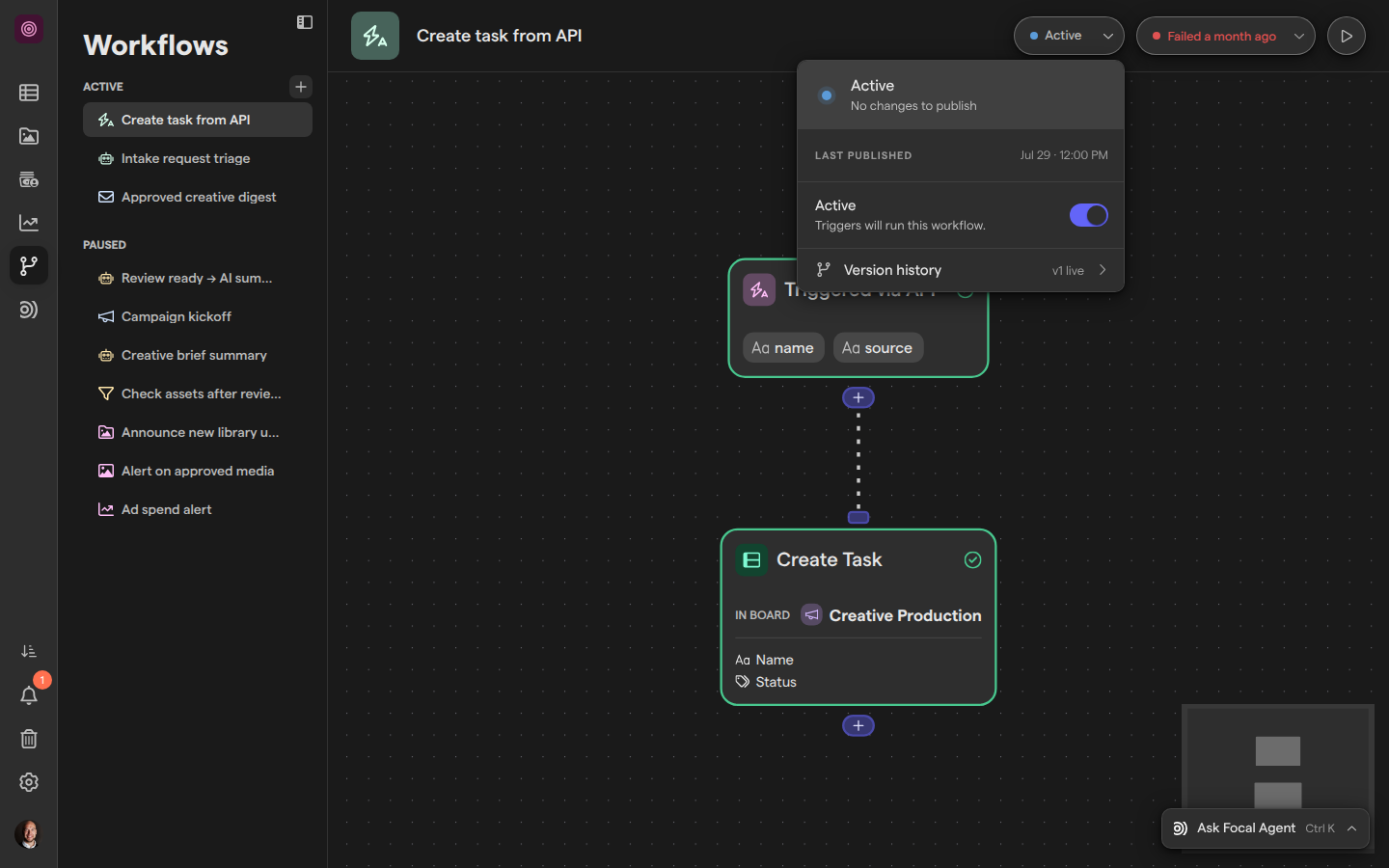Toggle the Active workflow switch off

[x=1089, y=215]
